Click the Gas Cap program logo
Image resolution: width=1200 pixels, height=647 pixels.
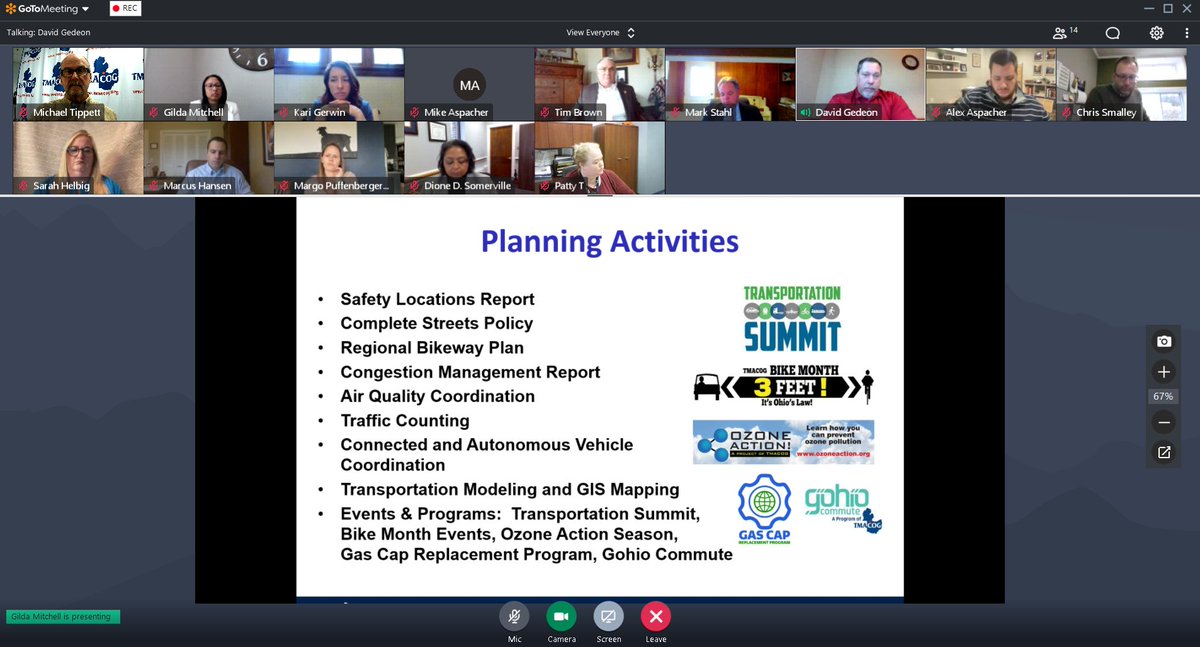click(x=764, y=509)
